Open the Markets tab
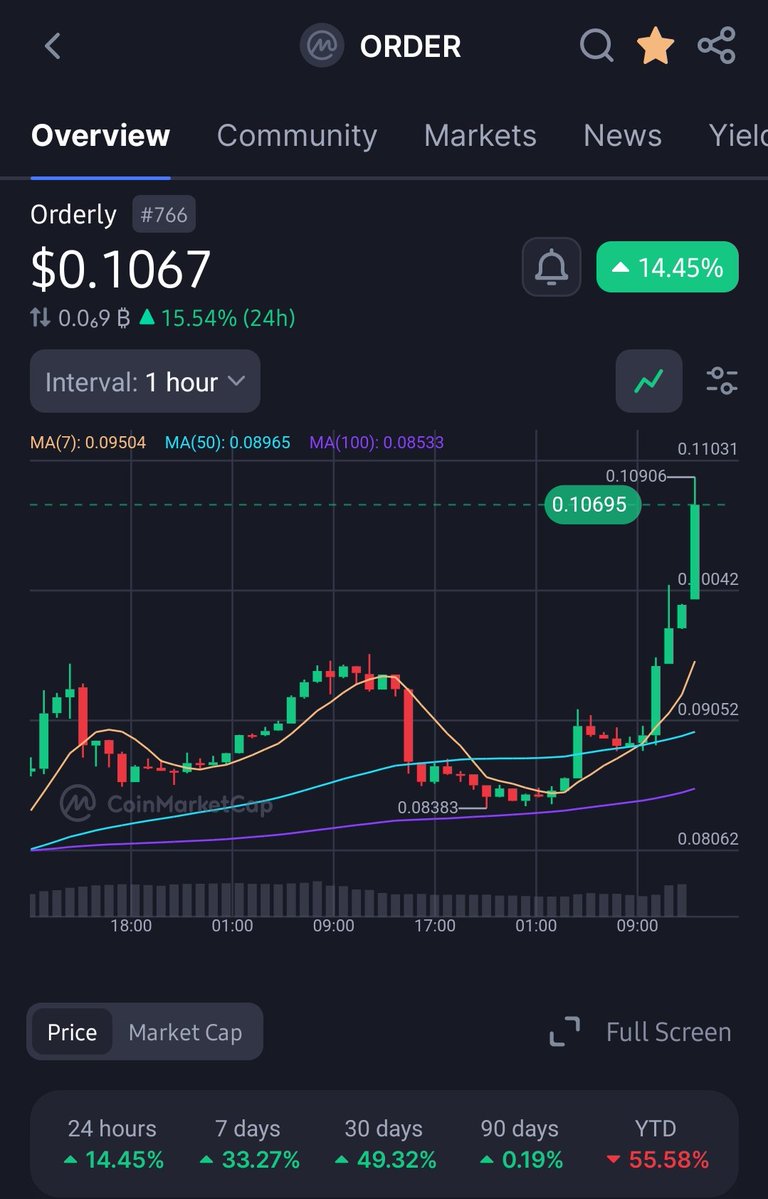This screenshot has height=1199, width=768. coord(480,135)
